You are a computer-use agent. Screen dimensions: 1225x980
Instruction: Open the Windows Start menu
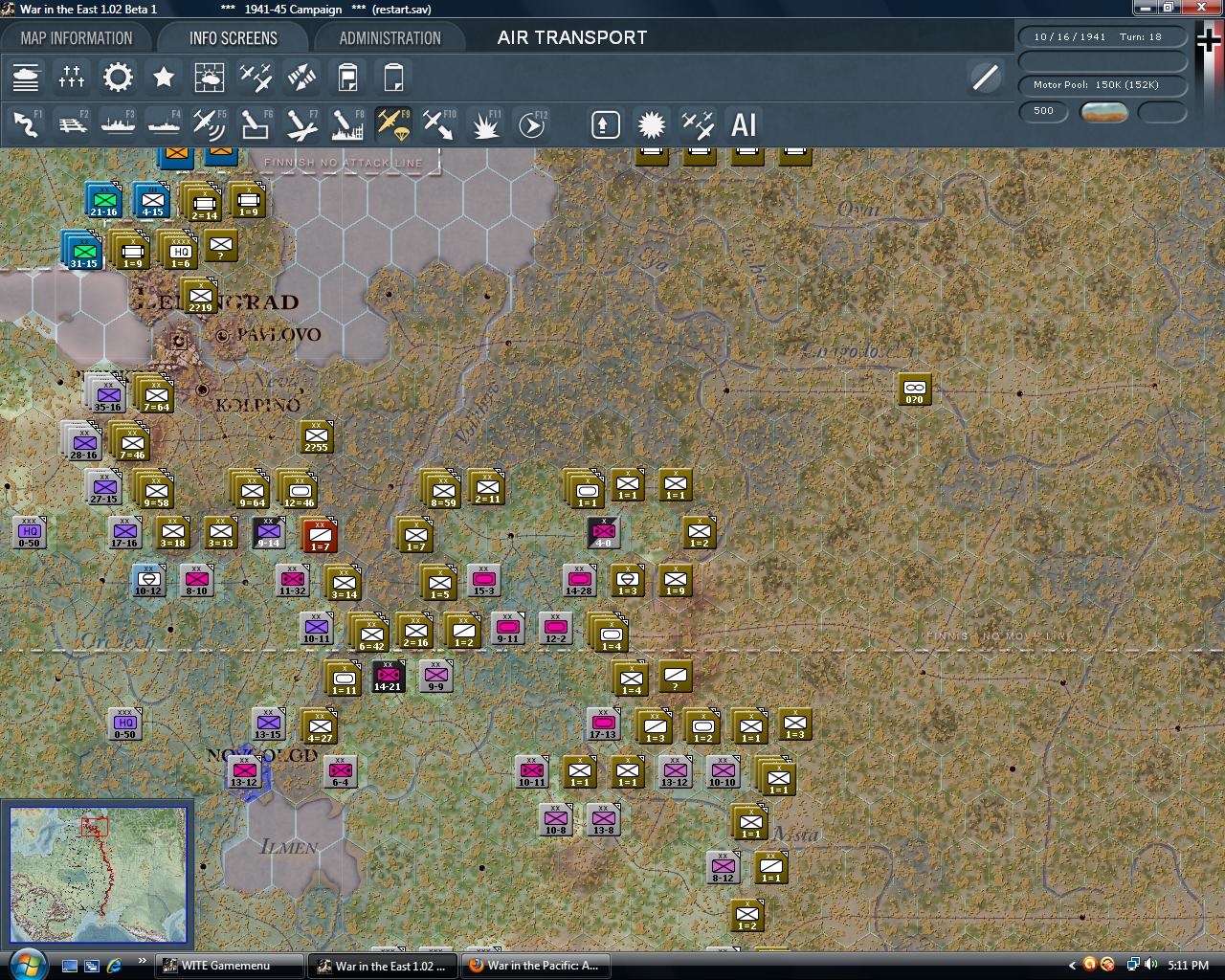tap(26, 964)
